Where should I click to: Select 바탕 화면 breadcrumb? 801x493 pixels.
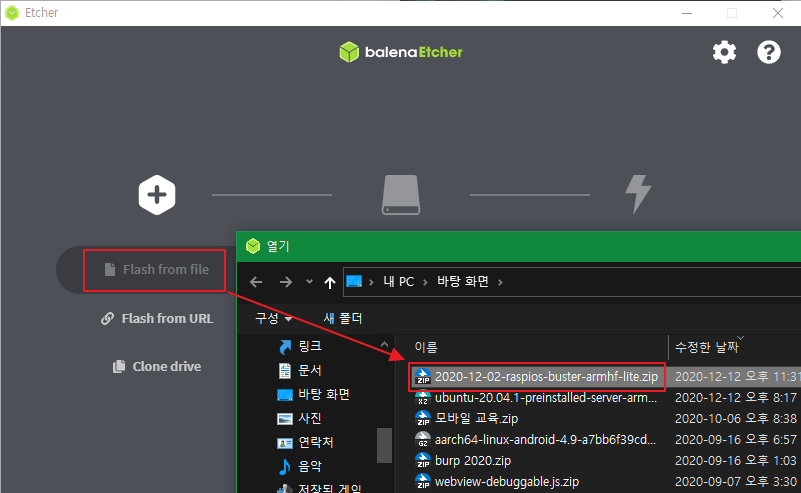pos(463,281)
